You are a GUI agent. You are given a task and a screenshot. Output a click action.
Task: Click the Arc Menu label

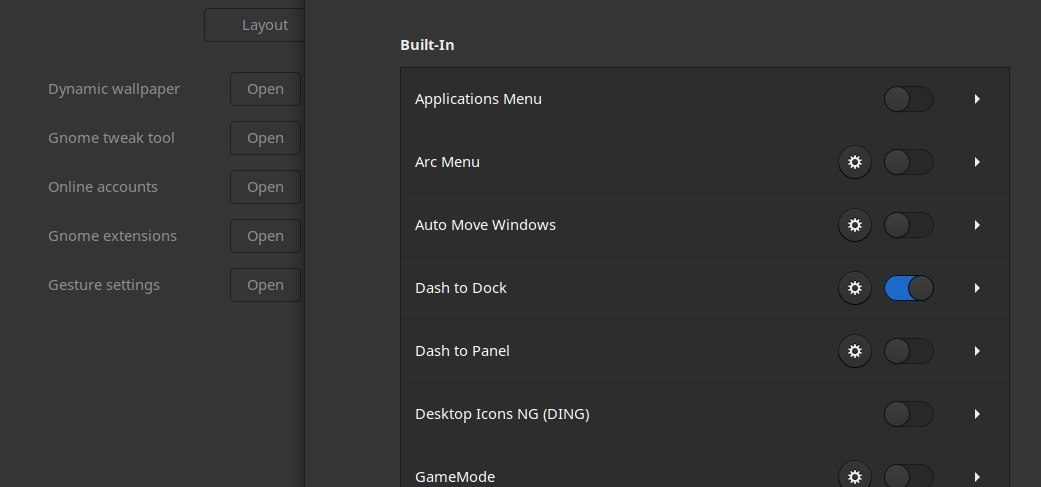pyautogui.click(x=447, y=162)
